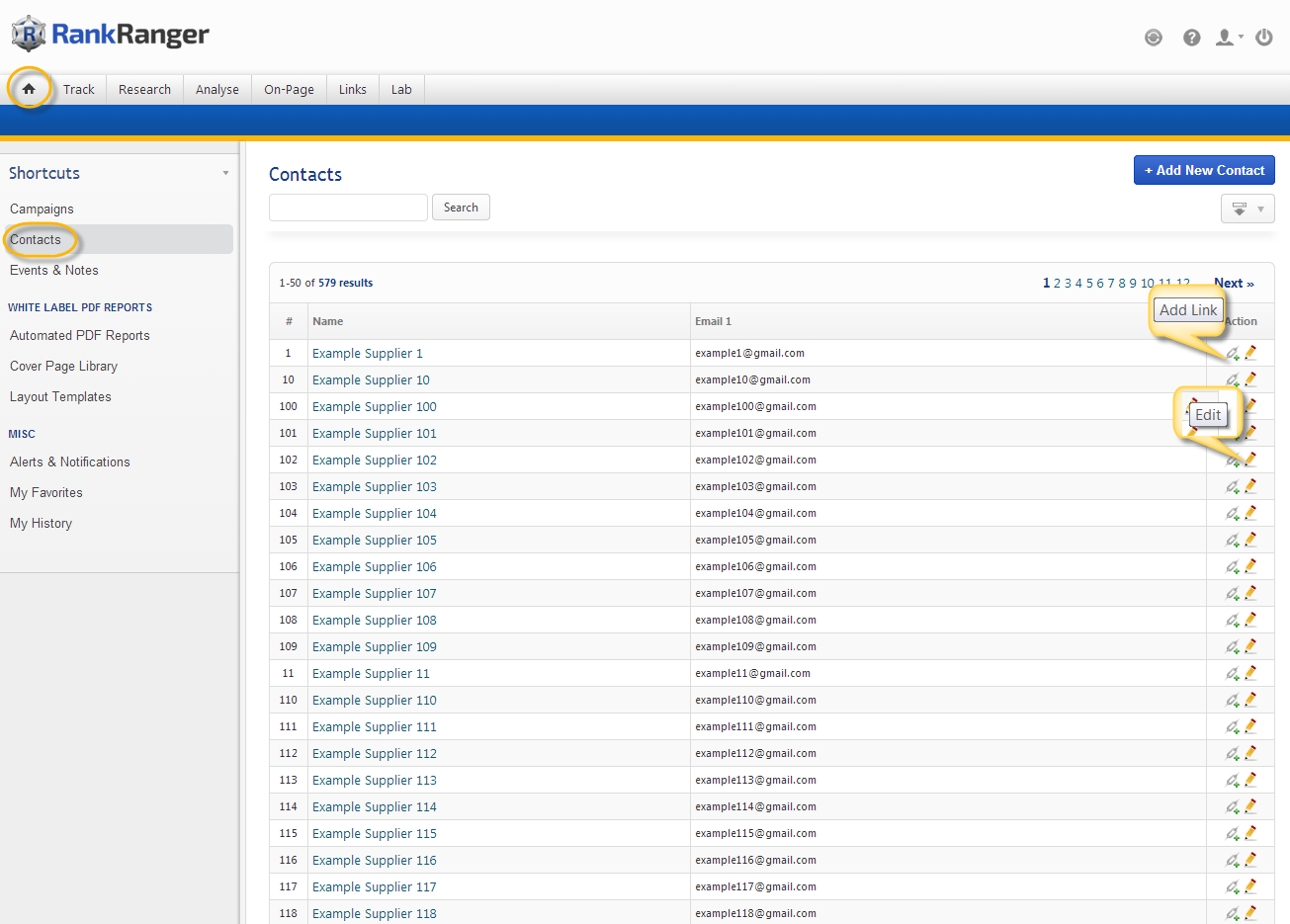Go to the Home icon tab
The width and height of the screenshot is (1290, 924).
click(29, 89)
